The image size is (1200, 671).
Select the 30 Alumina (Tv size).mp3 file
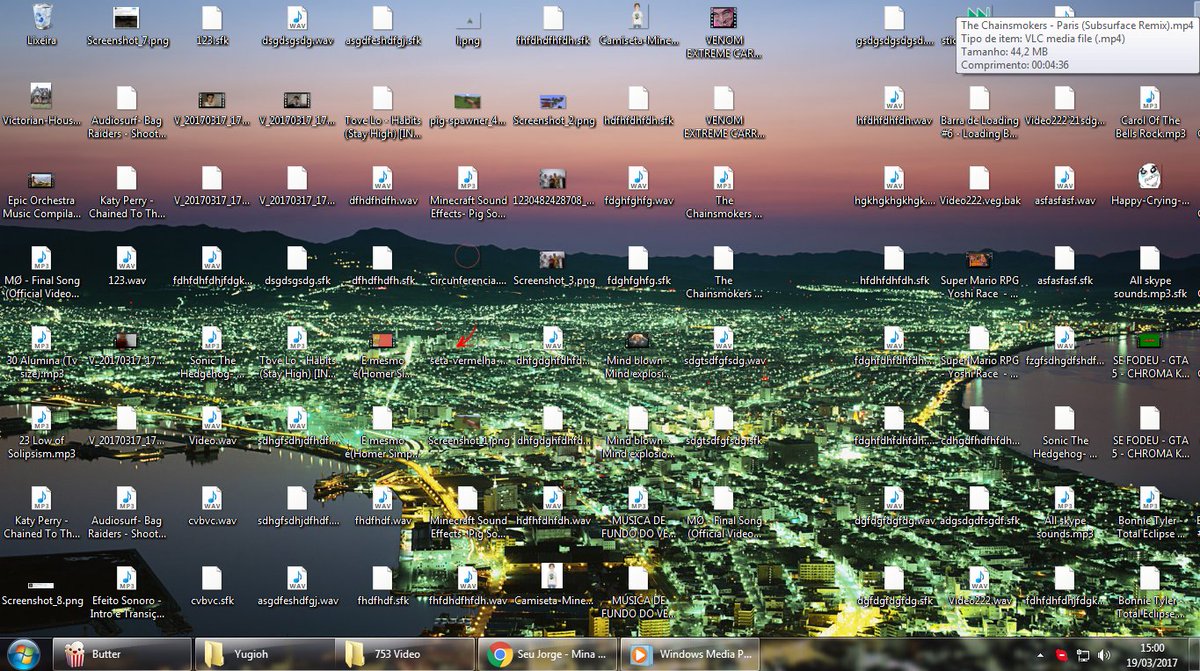click(x=41, y=350)
